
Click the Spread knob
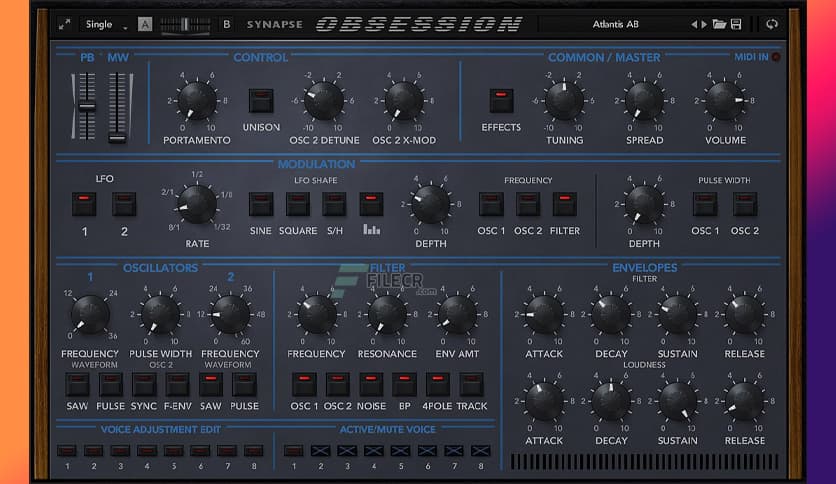[x=644, y=100]
